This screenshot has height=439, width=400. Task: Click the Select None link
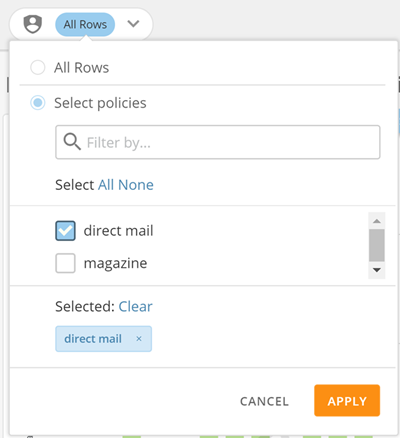(136, 185)
